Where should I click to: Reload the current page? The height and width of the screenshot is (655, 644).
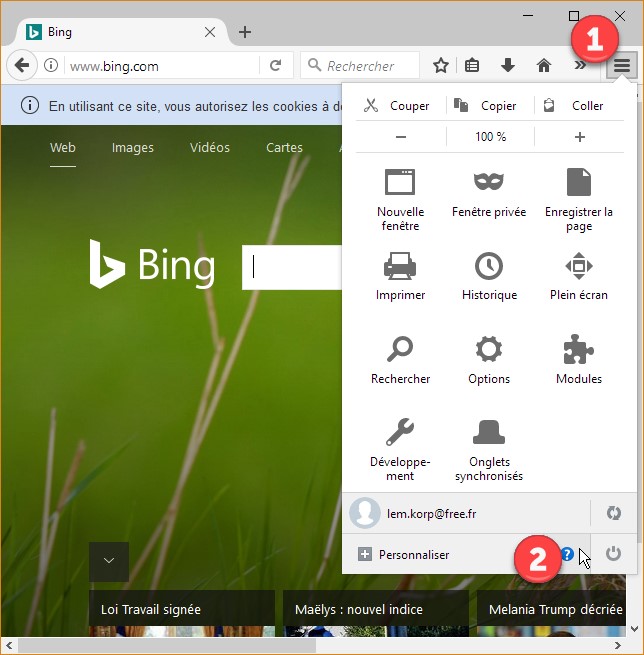coord(275,66)
